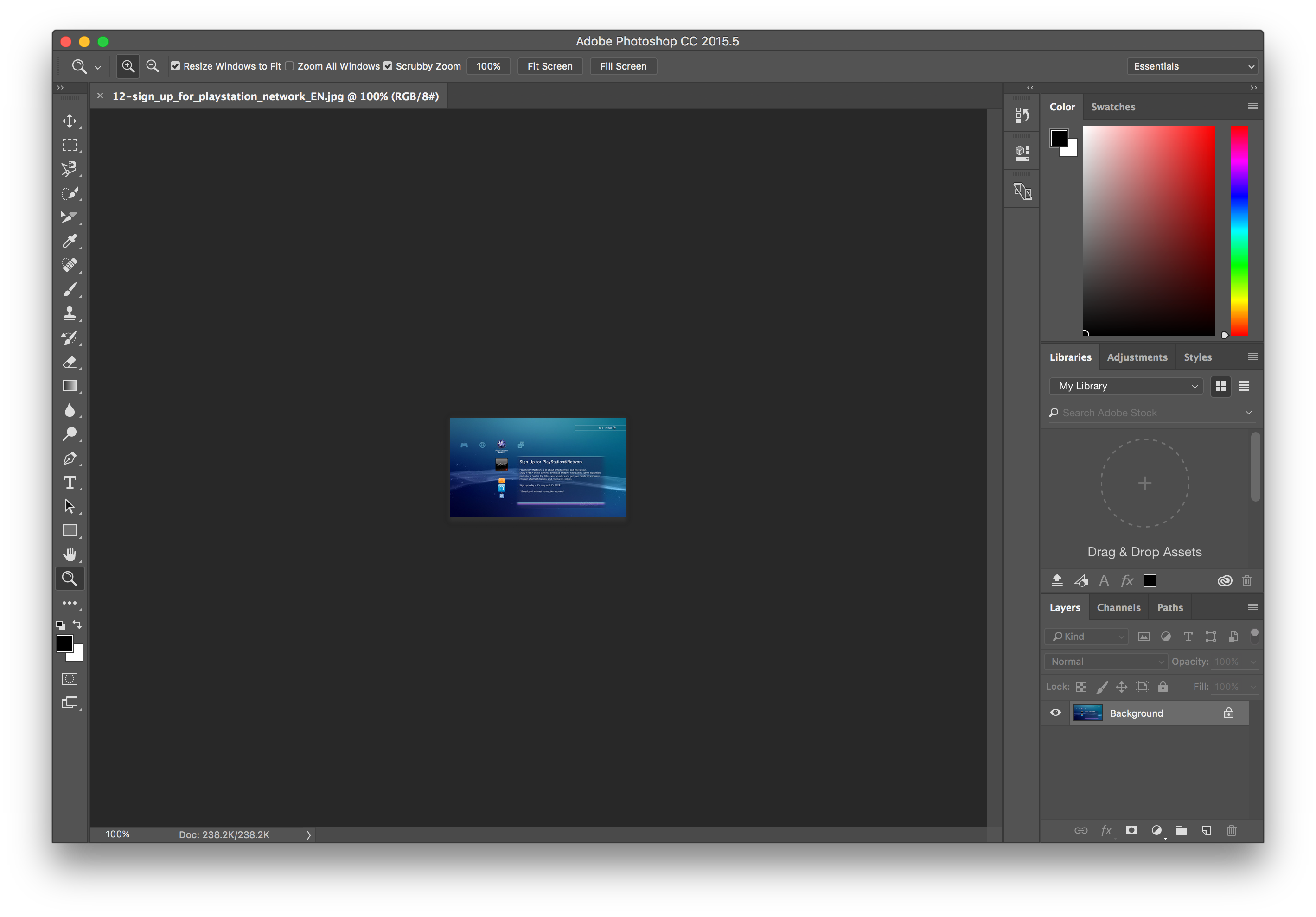Click the rainbow hue slider strip
The image size is (1316, 917).
pyautogui.click(x=1239, y=229)
